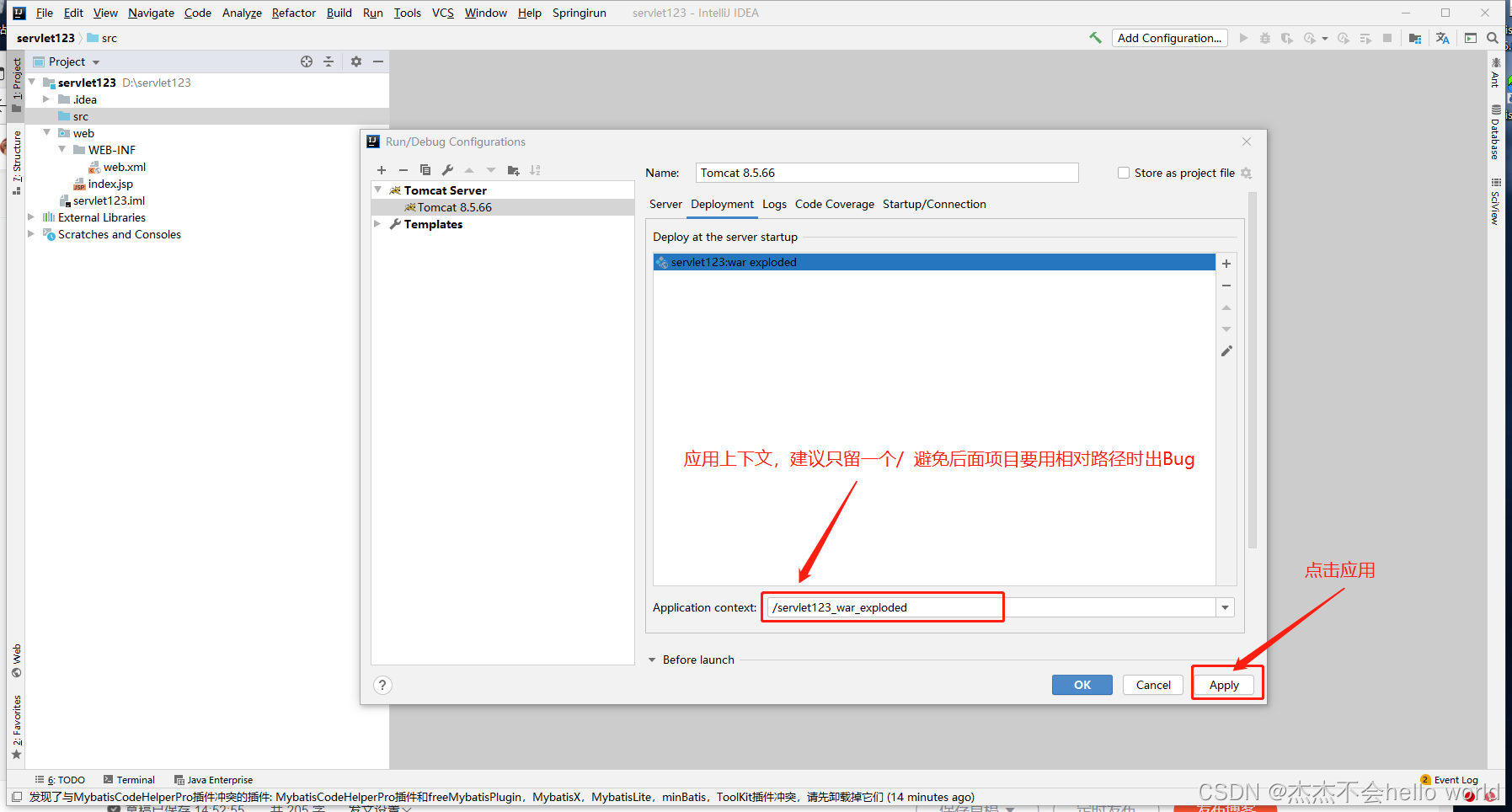This screenshot has height=812, width=1512.
Task: Click the Debug bug icon in toolbar
Action: point(1265,38)
